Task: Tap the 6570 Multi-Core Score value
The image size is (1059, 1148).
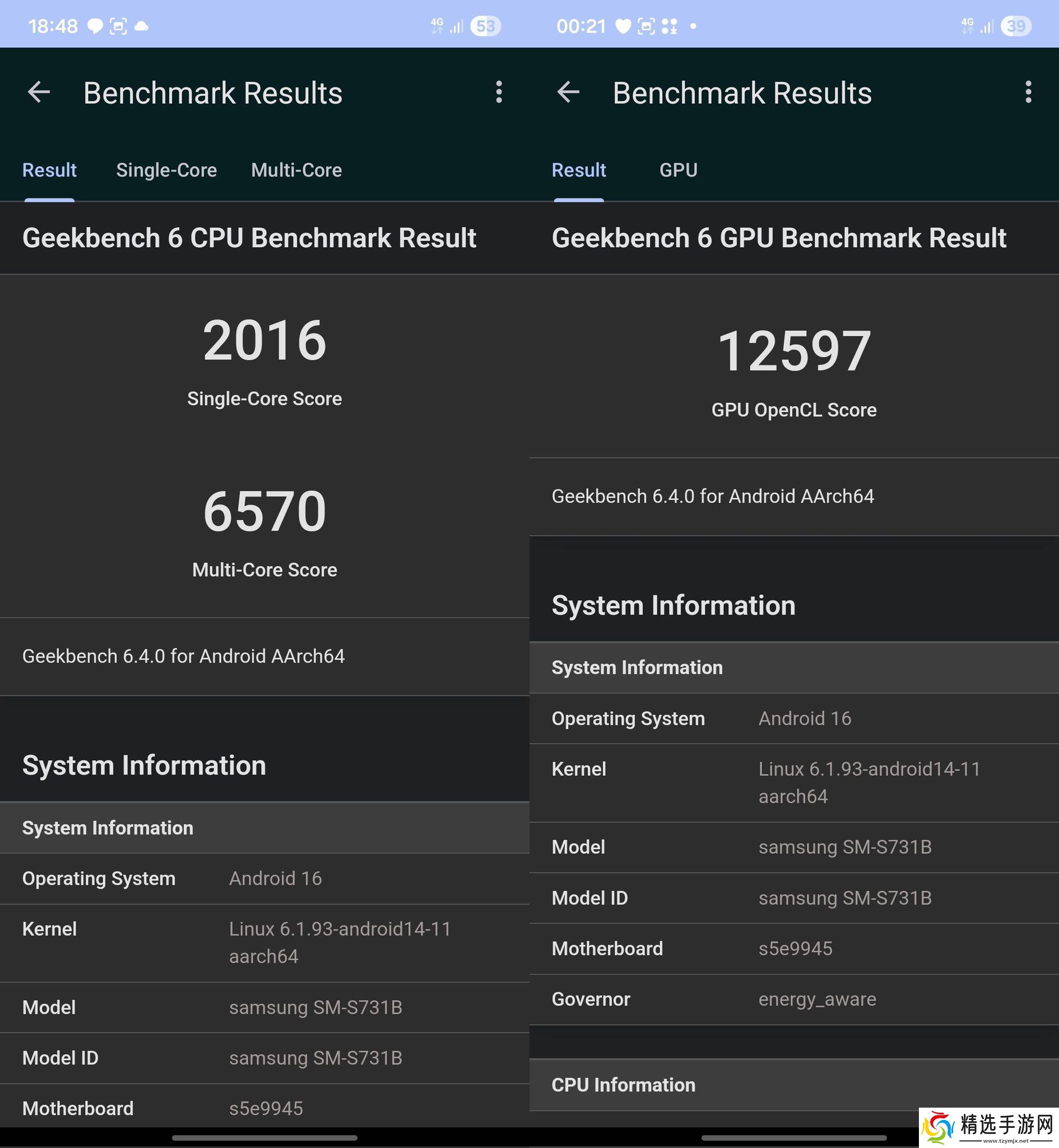Action: pos(264,511)
